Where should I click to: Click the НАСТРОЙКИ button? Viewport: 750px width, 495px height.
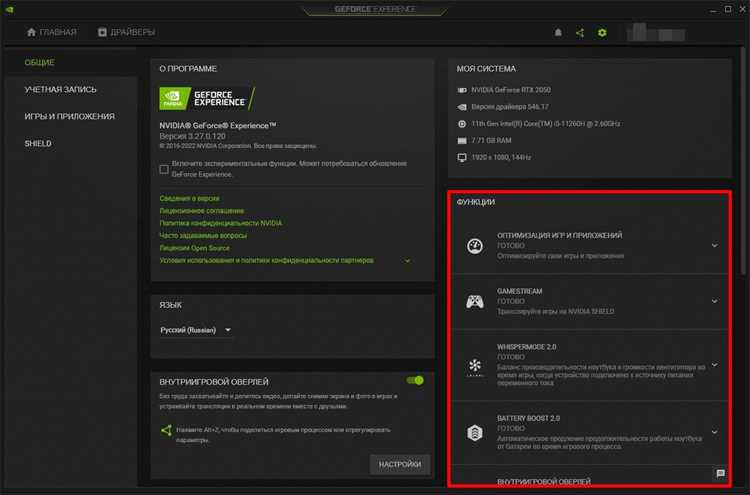tap(400, 464)
